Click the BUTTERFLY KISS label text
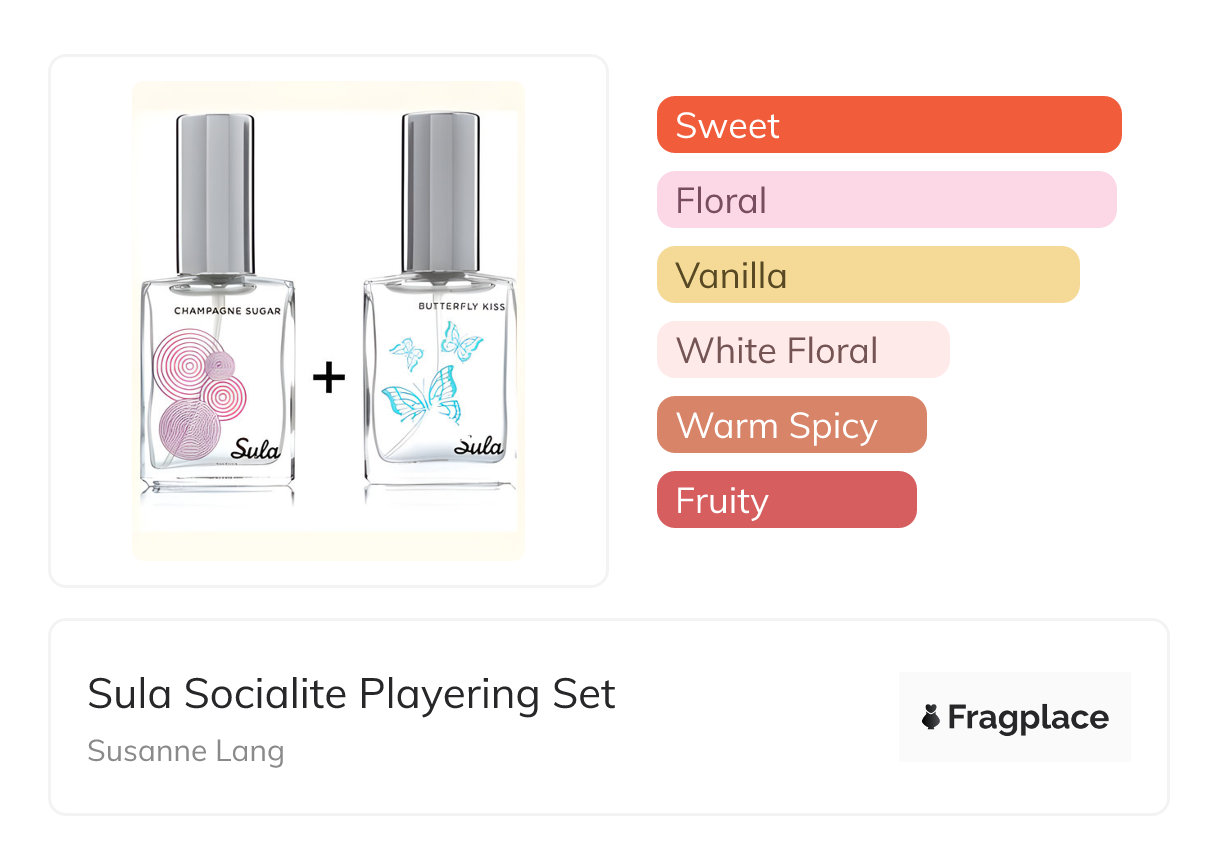 (x=461, y=307)
